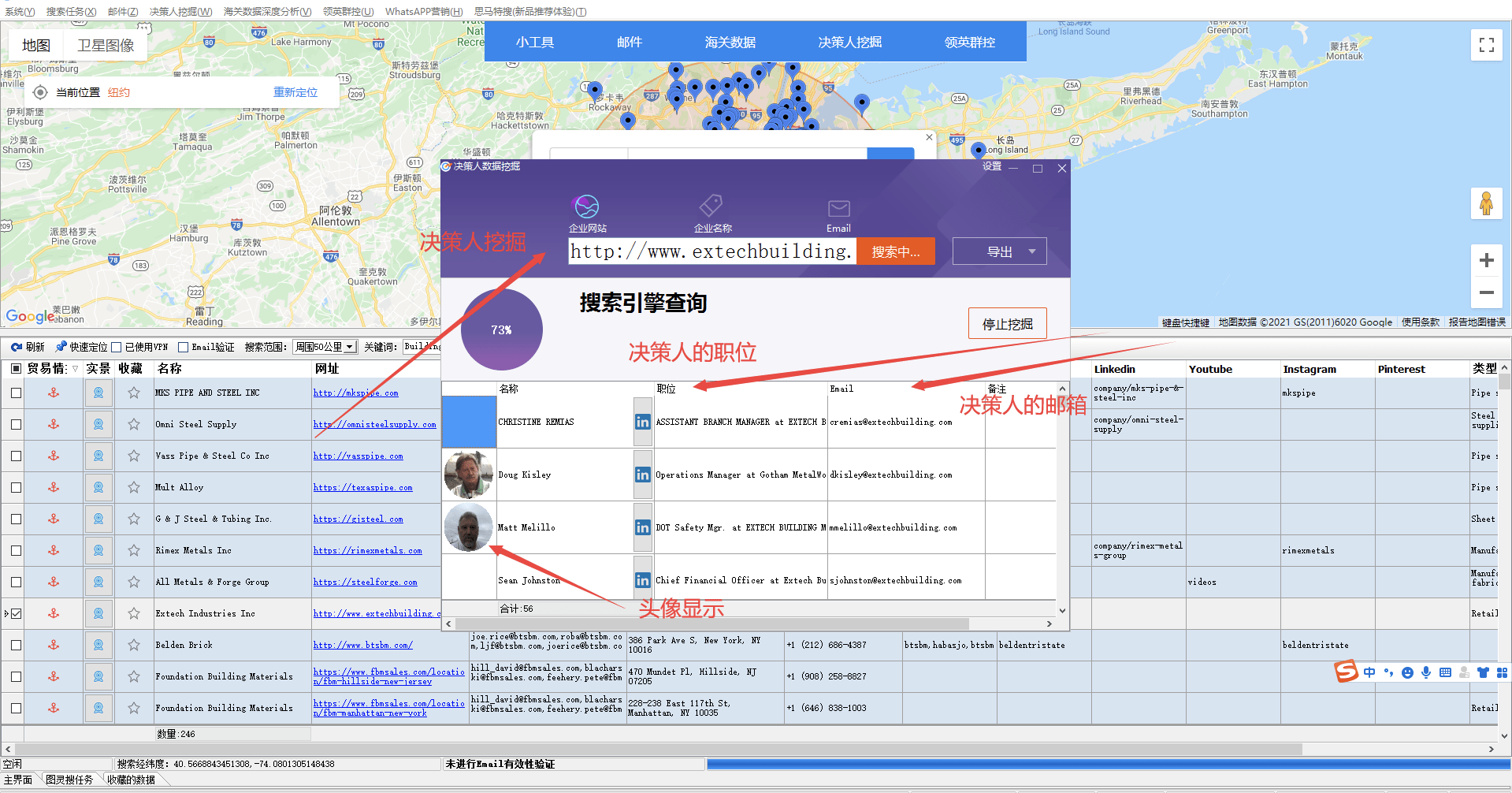Select the 快速定位 pushpin icon

pyautogui.click(x=61, y=347)
